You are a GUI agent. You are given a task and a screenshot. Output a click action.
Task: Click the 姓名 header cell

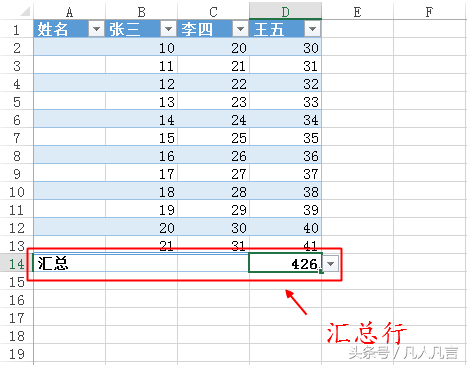(x=69, y=29)
